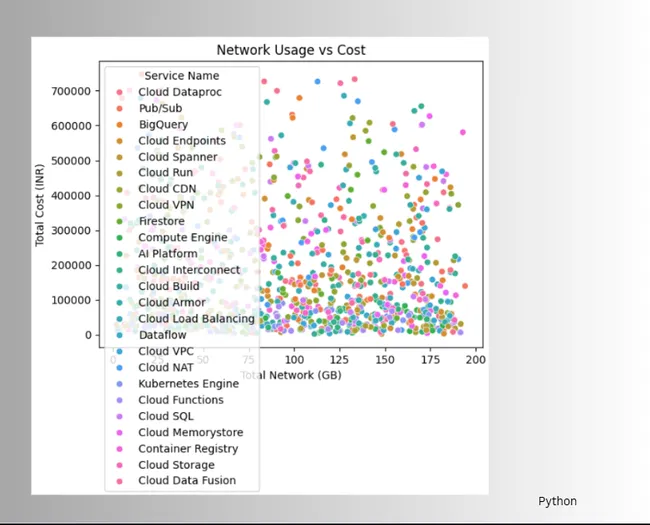Select 'Dataflow' legend label

click(162, 335)
